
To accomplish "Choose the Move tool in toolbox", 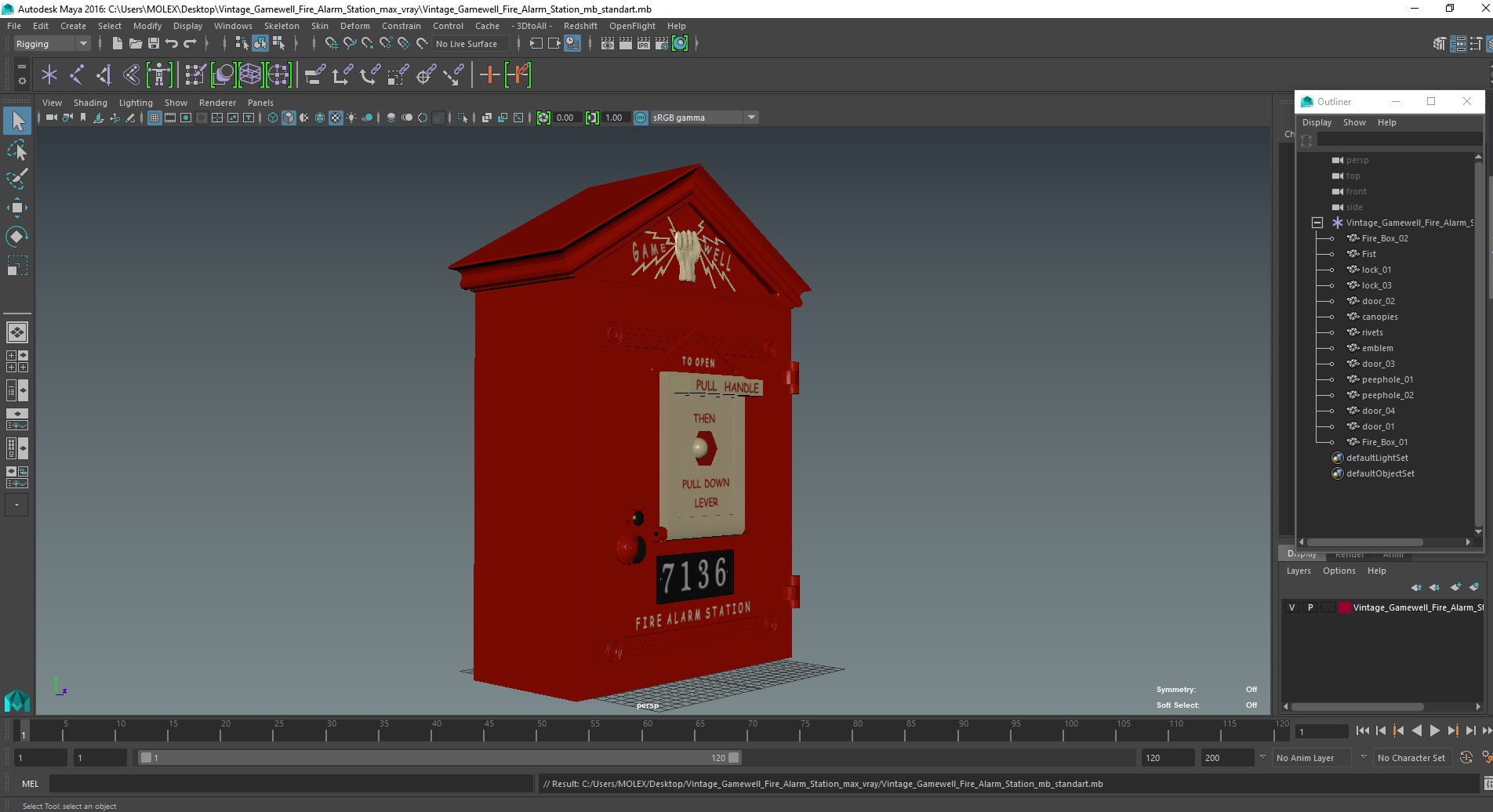I will pyautogui.click(x=17, y=208).
